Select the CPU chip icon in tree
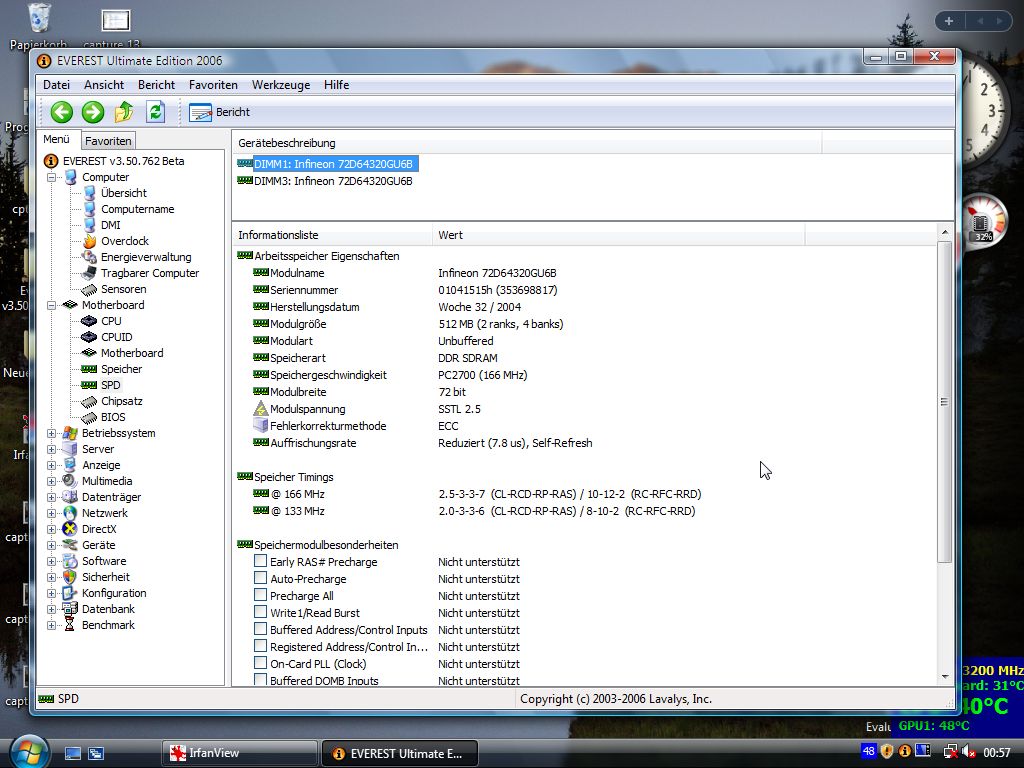1024x768 pixels. [x=89, y=321]
